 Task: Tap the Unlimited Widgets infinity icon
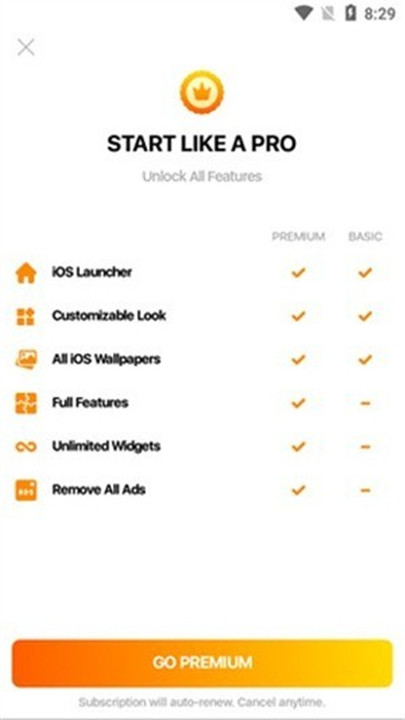click(26, 446)
